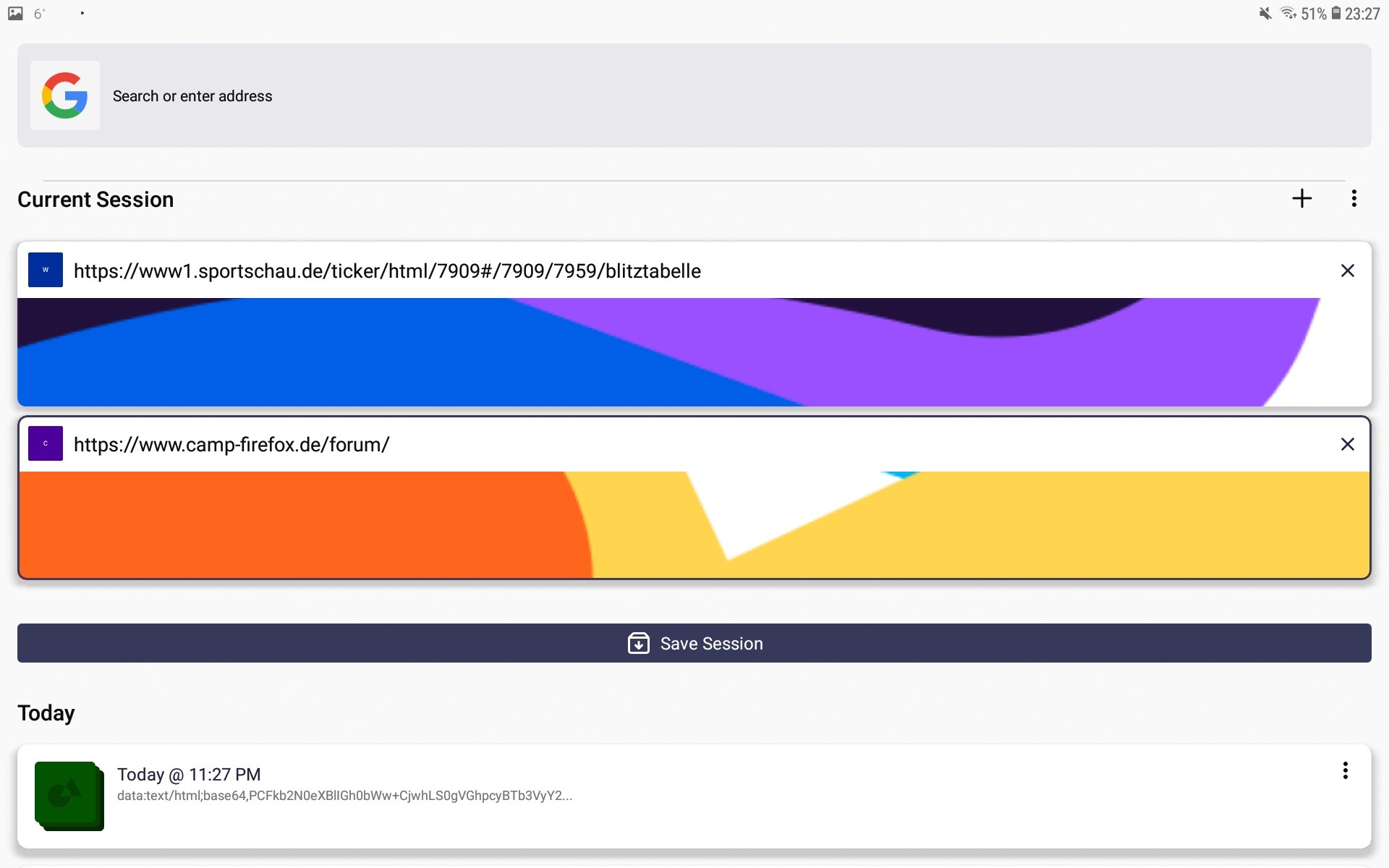This screenshot has height=868, width=1389.
Task: Select the camp-firefox tab preview thumbnail
Action: (694, 524)
